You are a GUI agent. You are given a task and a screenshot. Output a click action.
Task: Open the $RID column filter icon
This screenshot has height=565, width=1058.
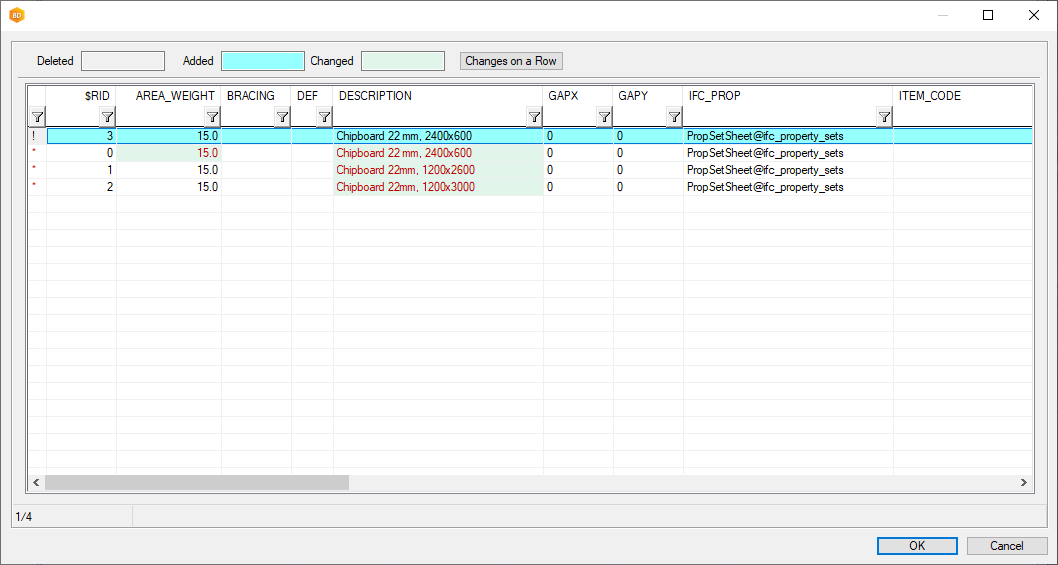tap(107, 117)
